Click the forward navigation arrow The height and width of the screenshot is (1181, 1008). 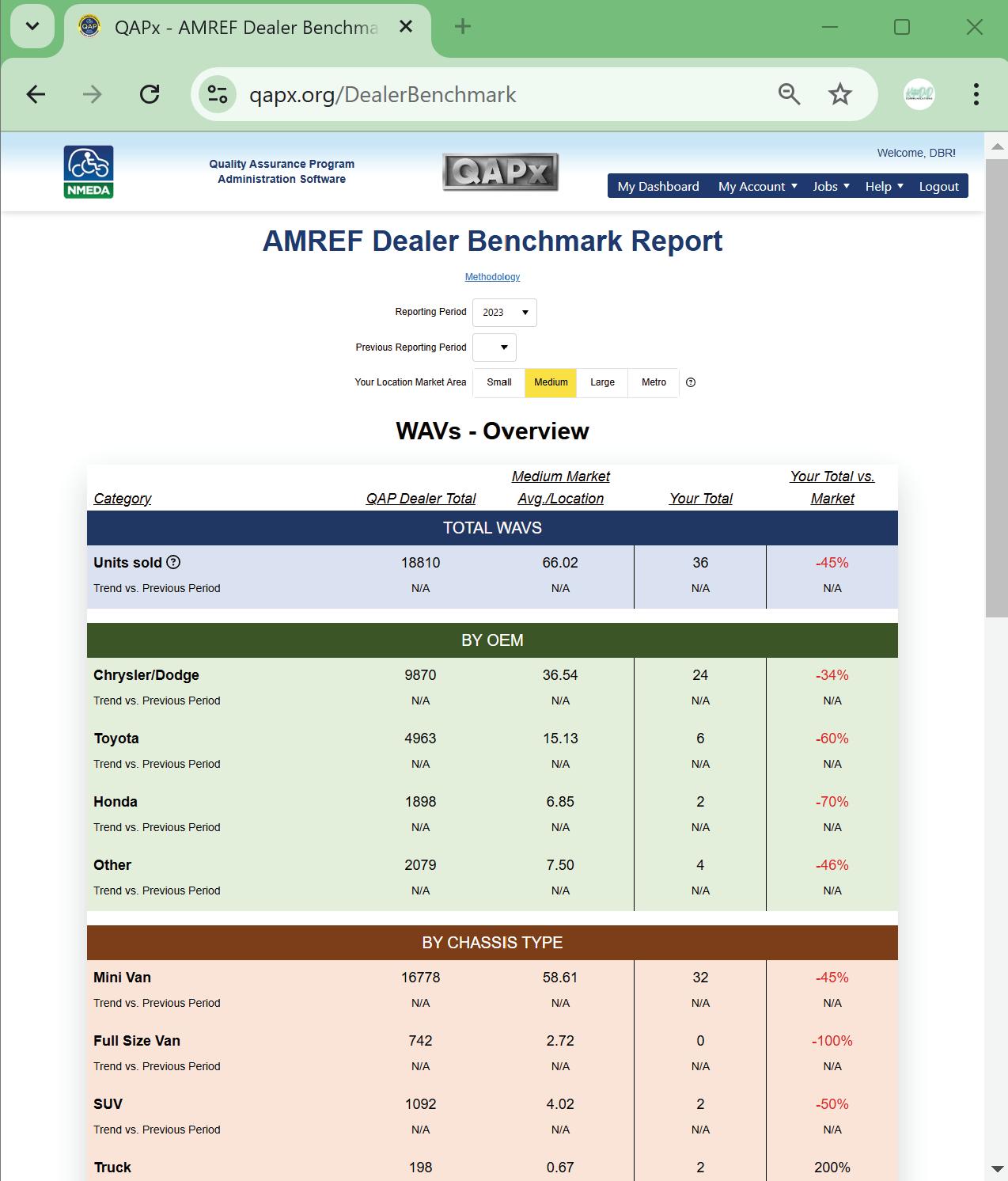[93, 94]
